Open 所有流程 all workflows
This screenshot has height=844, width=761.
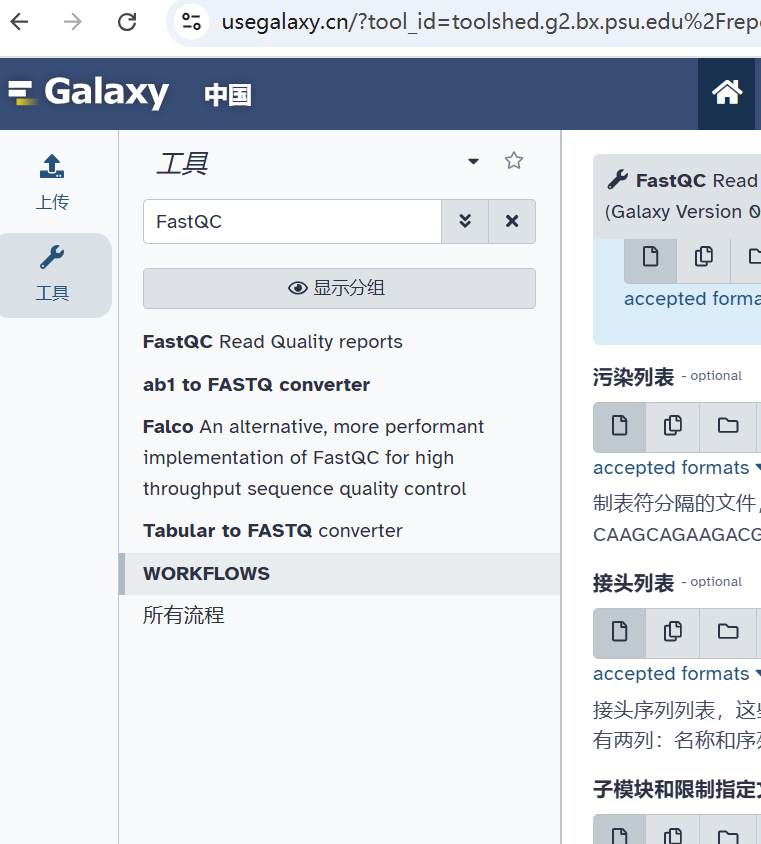(x=184, y=615)
